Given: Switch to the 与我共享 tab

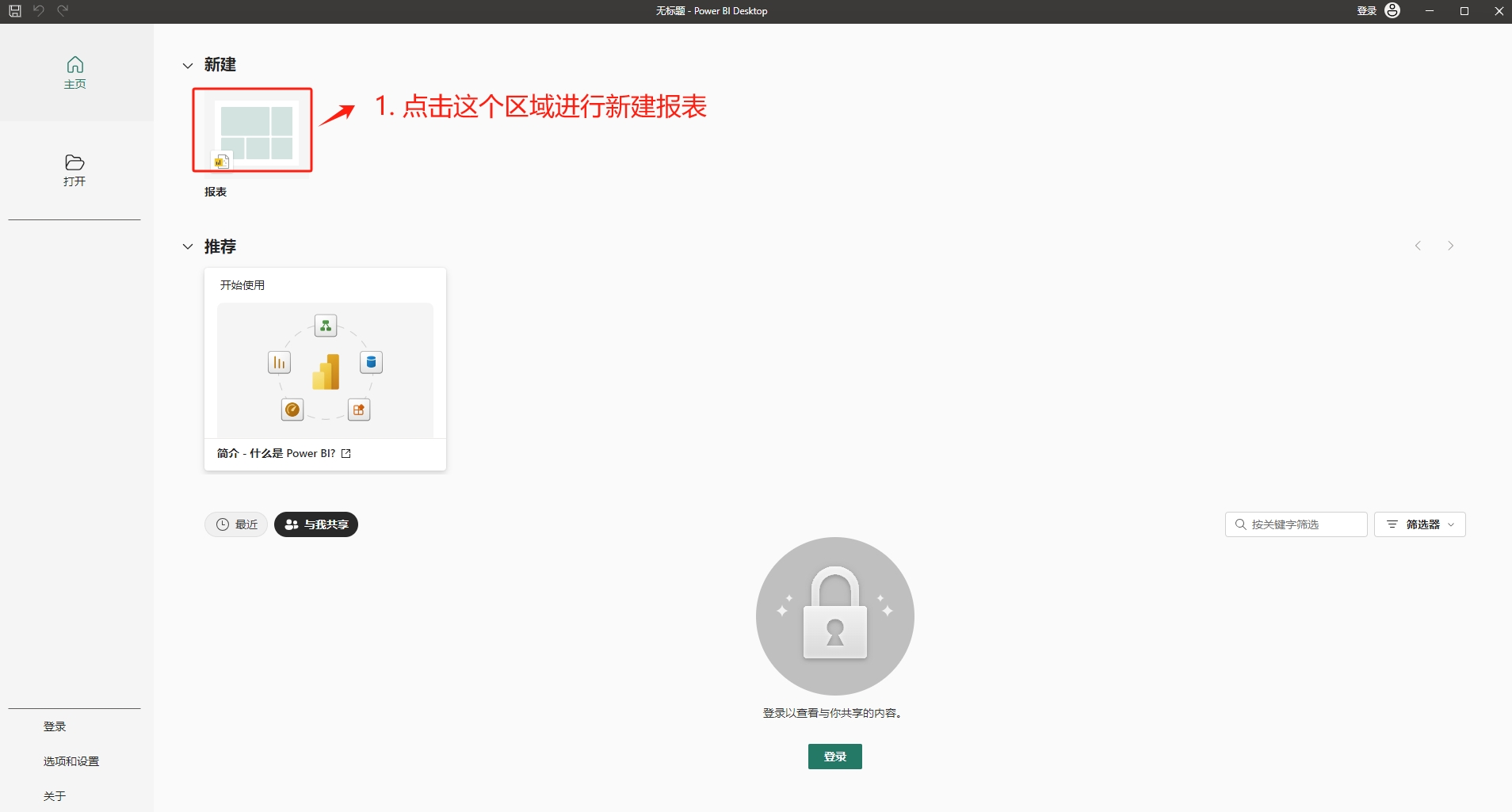Looking at the screenshot, I should (316, 524).
